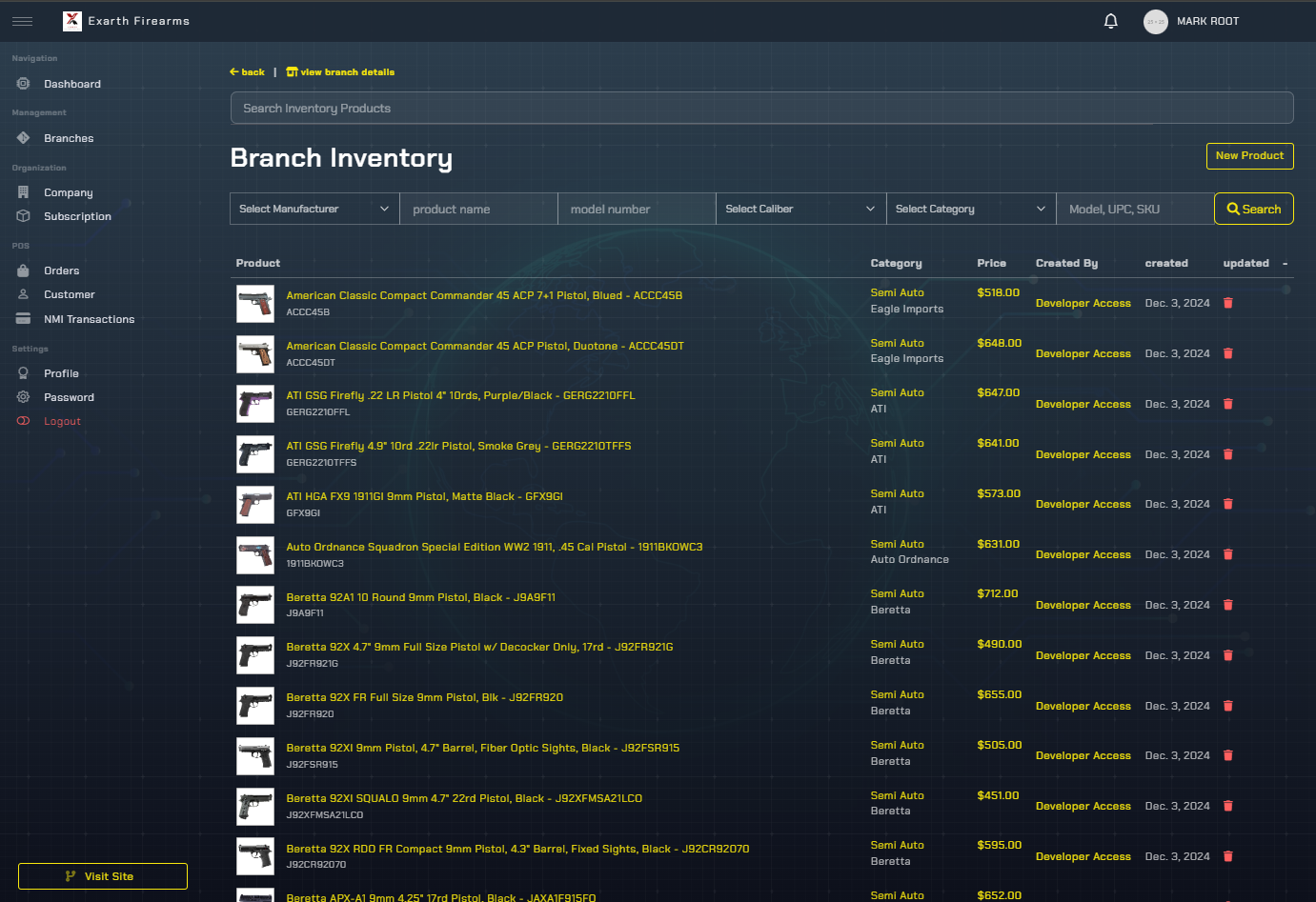Click the NMI Transactions card icon
Image resolution: width=1316 pixels, height=902 pixels.
(x=23, y=319)
